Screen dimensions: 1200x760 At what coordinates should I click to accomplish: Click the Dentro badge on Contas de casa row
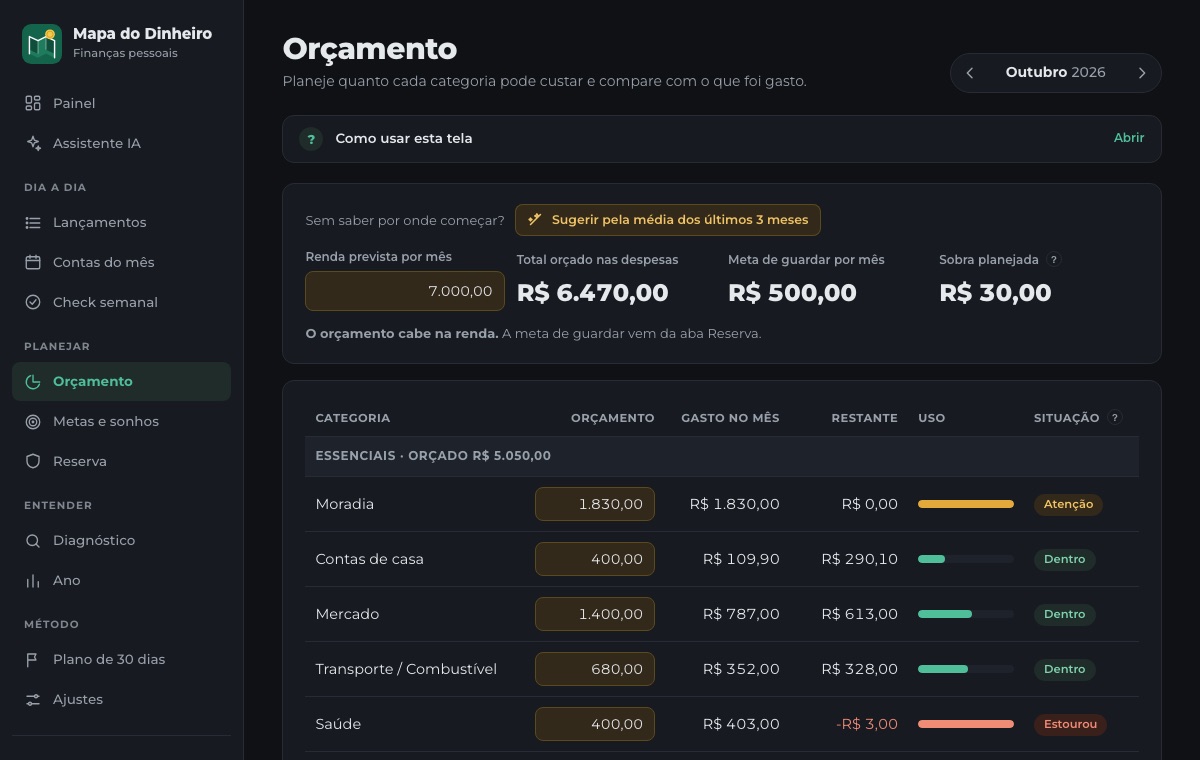point(1064,559)
